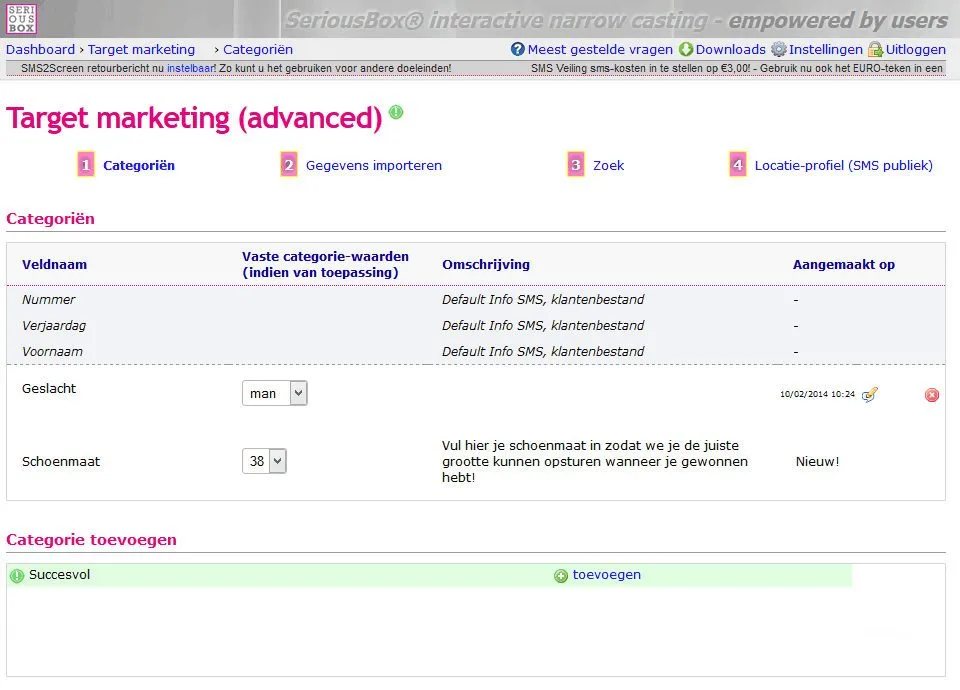Image resolution: width=960 pixels, height=690 pixels.
Task: Open Meest gestelde vragen link
Action: coord(600,50)
